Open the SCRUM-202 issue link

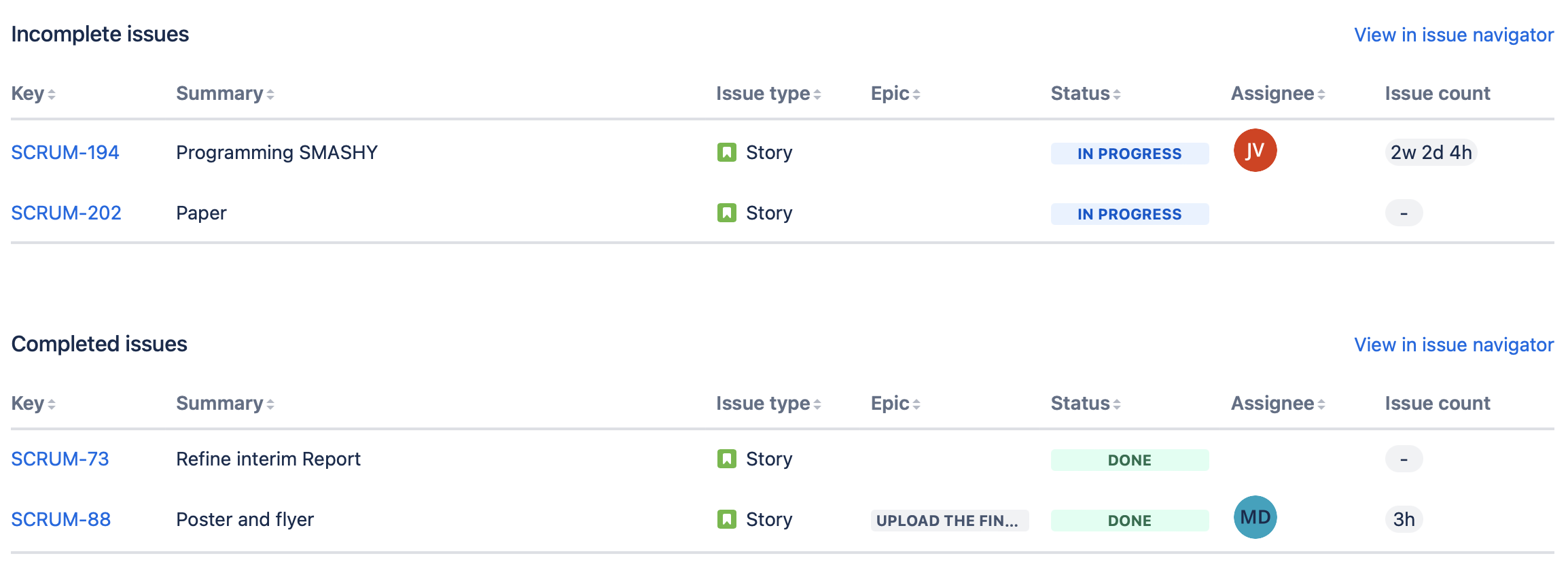coord(66,213)
